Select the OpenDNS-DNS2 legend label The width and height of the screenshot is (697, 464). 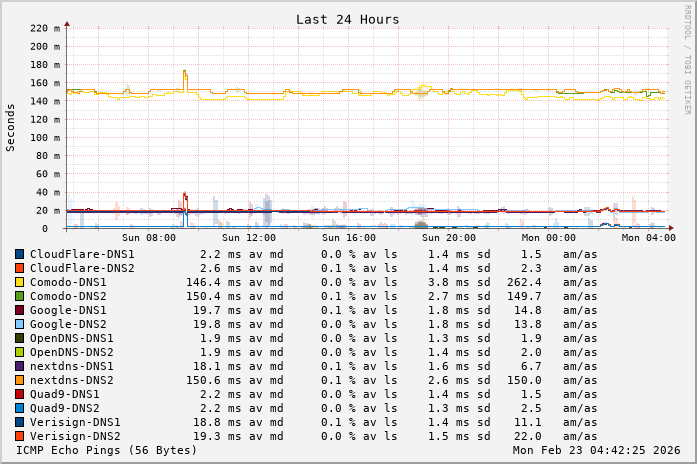coord(72,353)
